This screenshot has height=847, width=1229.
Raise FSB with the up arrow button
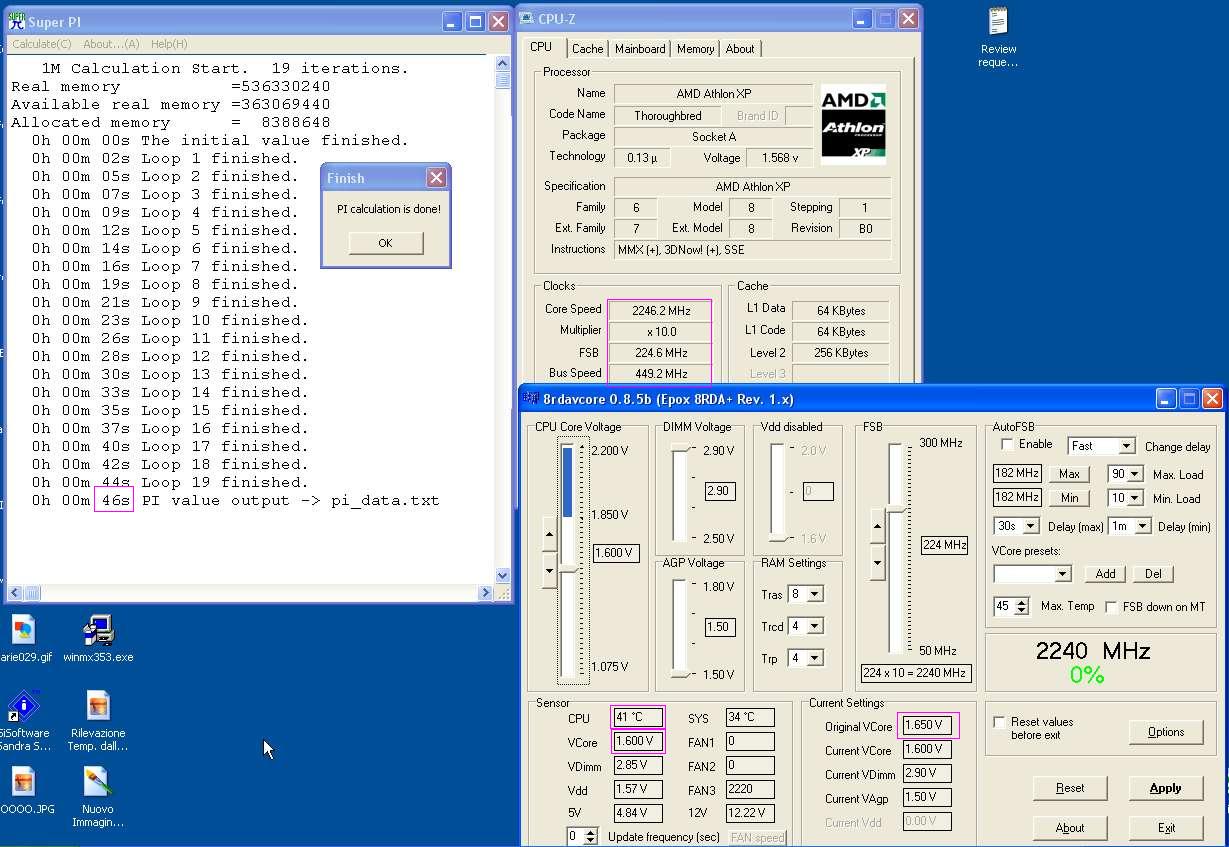click(878, 526)
